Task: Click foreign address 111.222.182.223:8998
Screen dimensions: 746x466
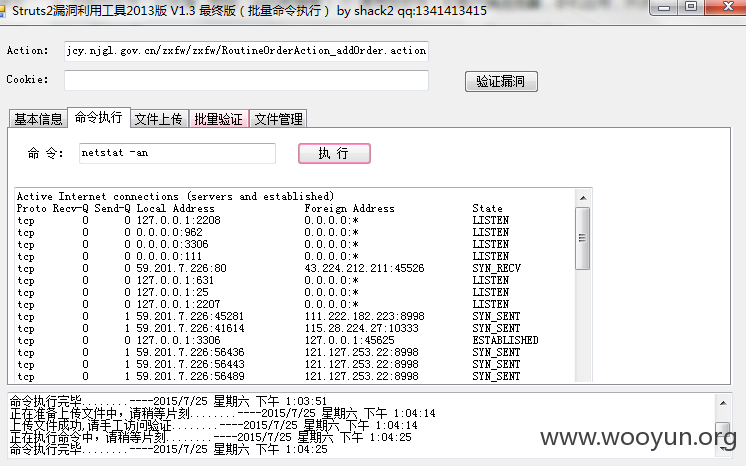Action: point(364,316)
